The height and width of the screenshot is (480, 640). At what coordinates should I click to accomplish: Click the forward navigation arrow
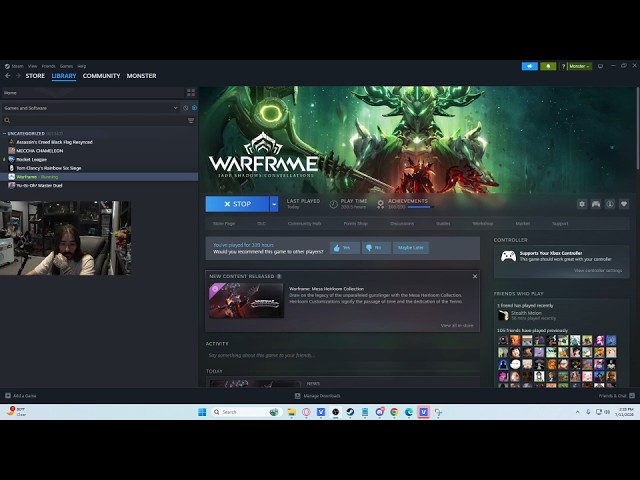tap(18, 76)
